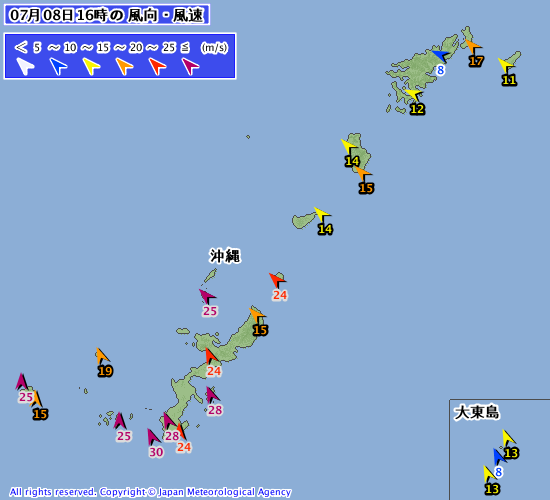Click the red legend arrow for 20–25 m/s
The width and height of the screenshot is (550, 500).
[x=157, y=66]
